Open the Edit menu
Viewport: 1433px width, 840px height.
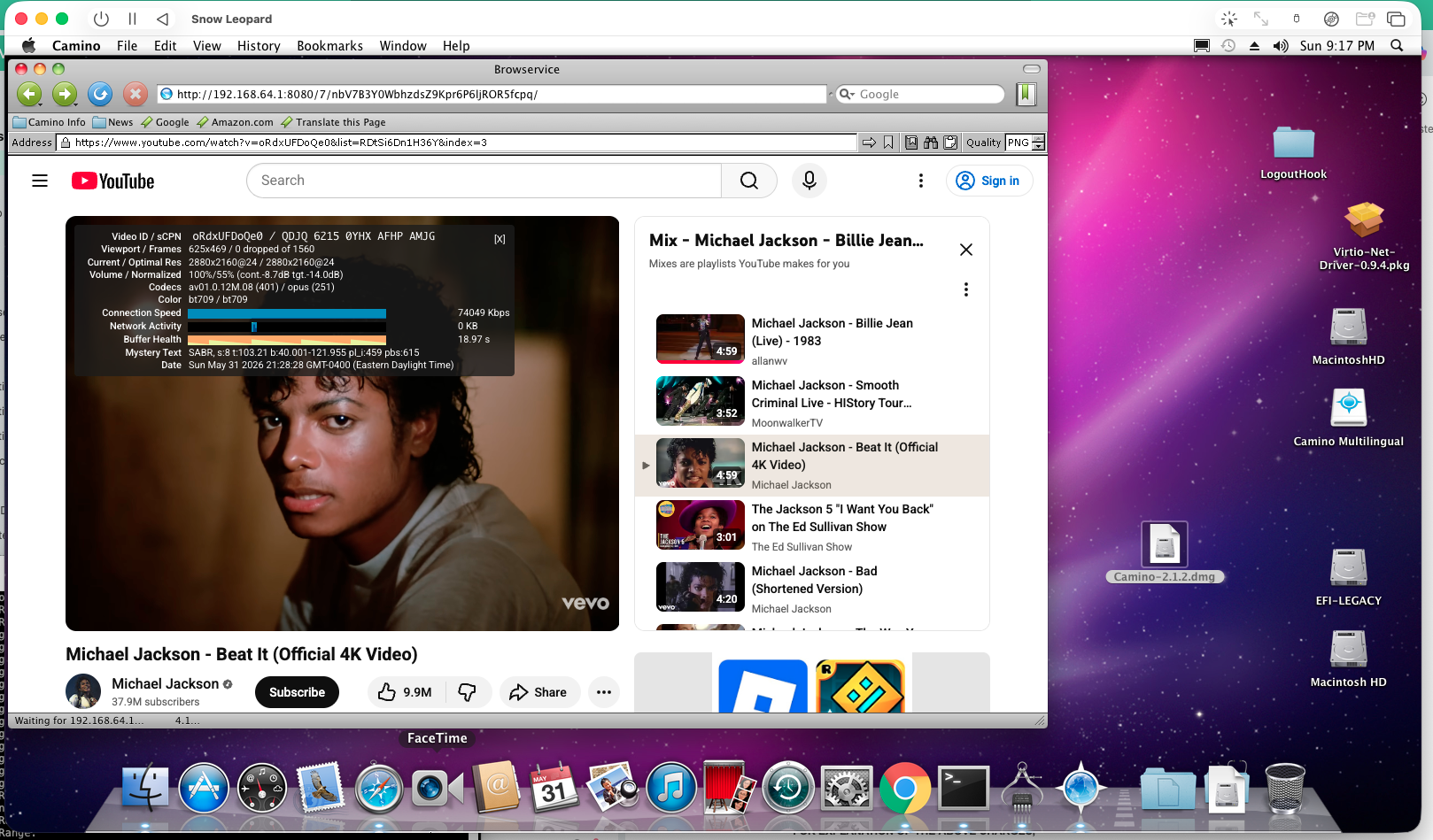165,45
